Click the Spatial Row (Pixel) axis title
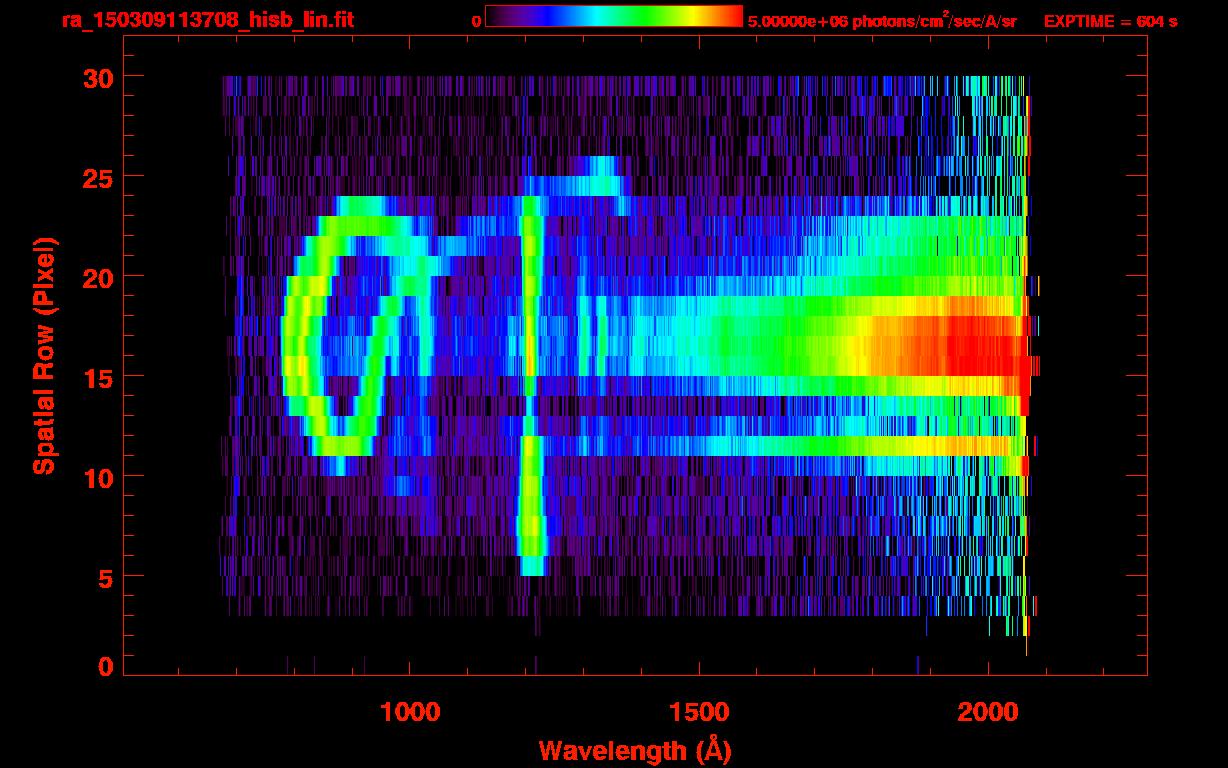 click(x=44, y=356)
